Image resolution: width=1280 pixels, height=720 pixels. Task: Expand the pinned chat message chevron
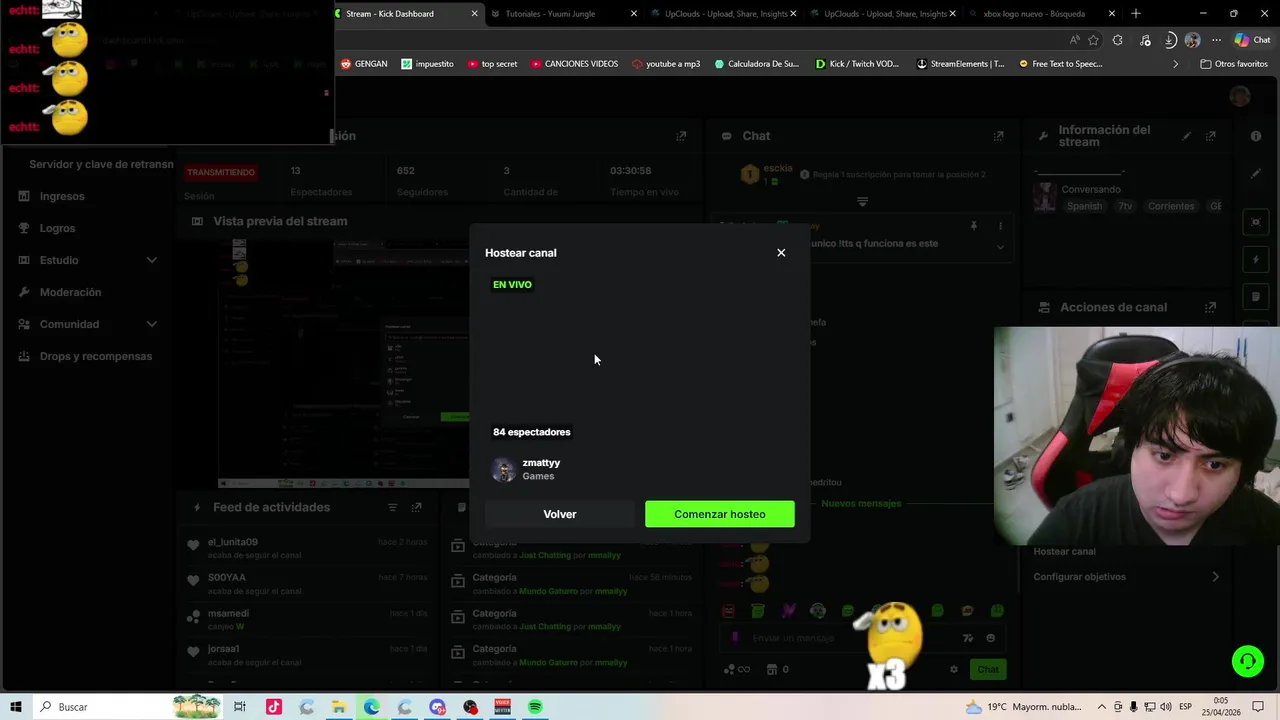coord(1000,247)
